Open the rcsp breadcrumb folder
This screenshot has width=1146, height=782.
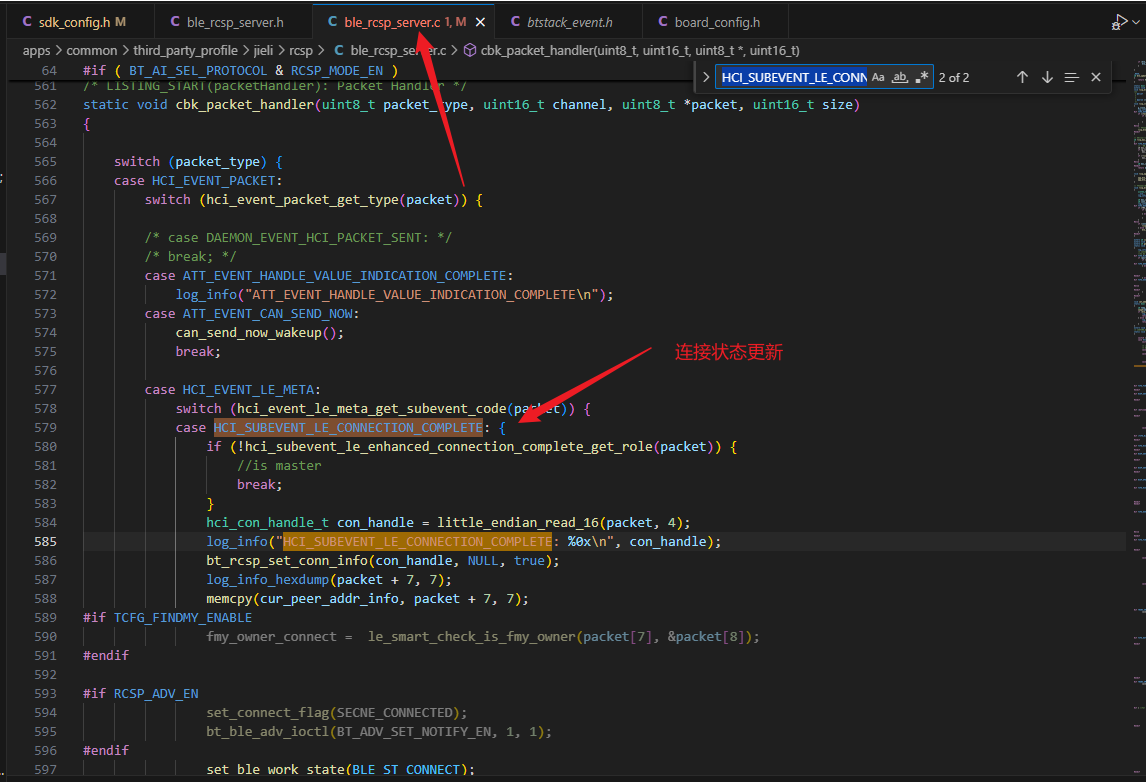tap(301, 50)
